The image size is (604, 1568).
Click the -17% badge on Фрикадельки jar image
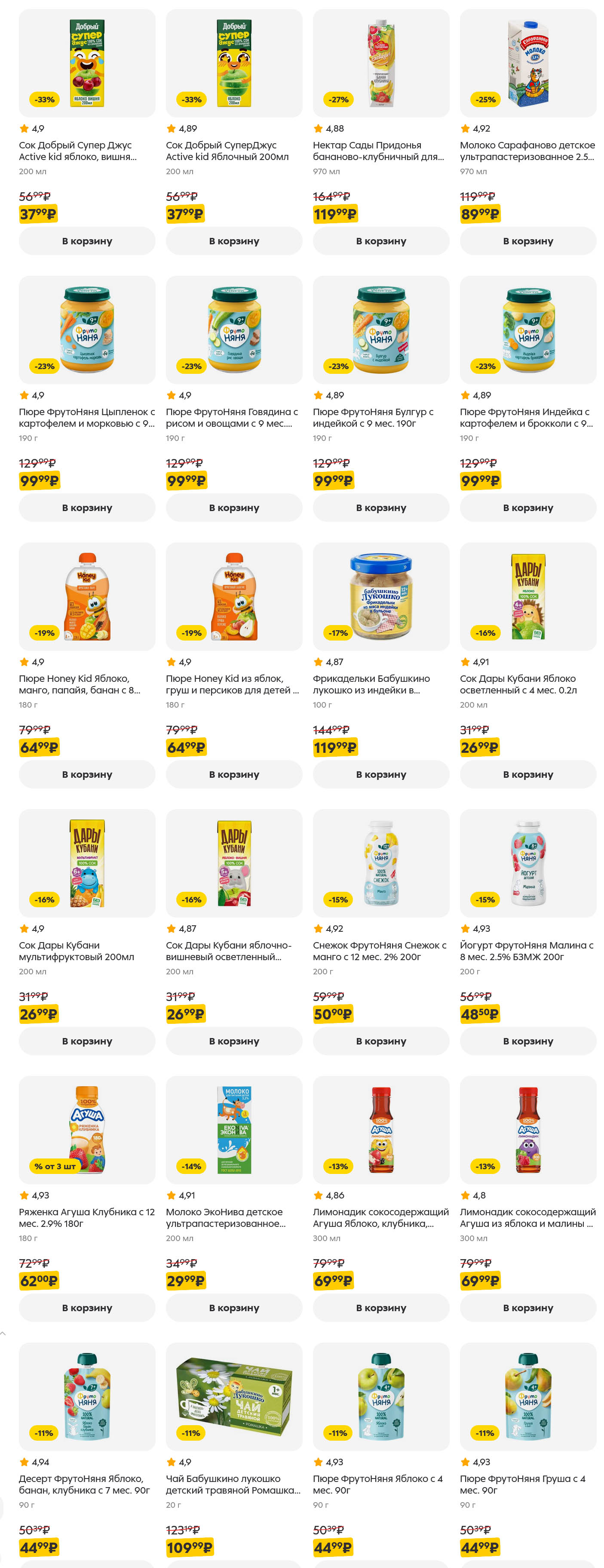click(x=338, y=633)
